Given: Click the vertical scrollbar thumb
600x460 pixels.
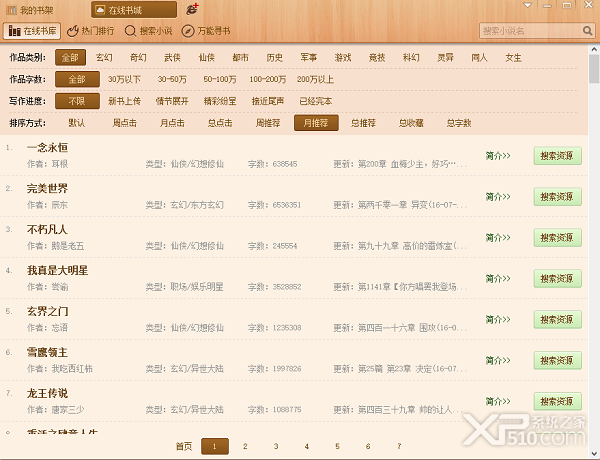Looking at the screenshot, I should coord(594,69).
